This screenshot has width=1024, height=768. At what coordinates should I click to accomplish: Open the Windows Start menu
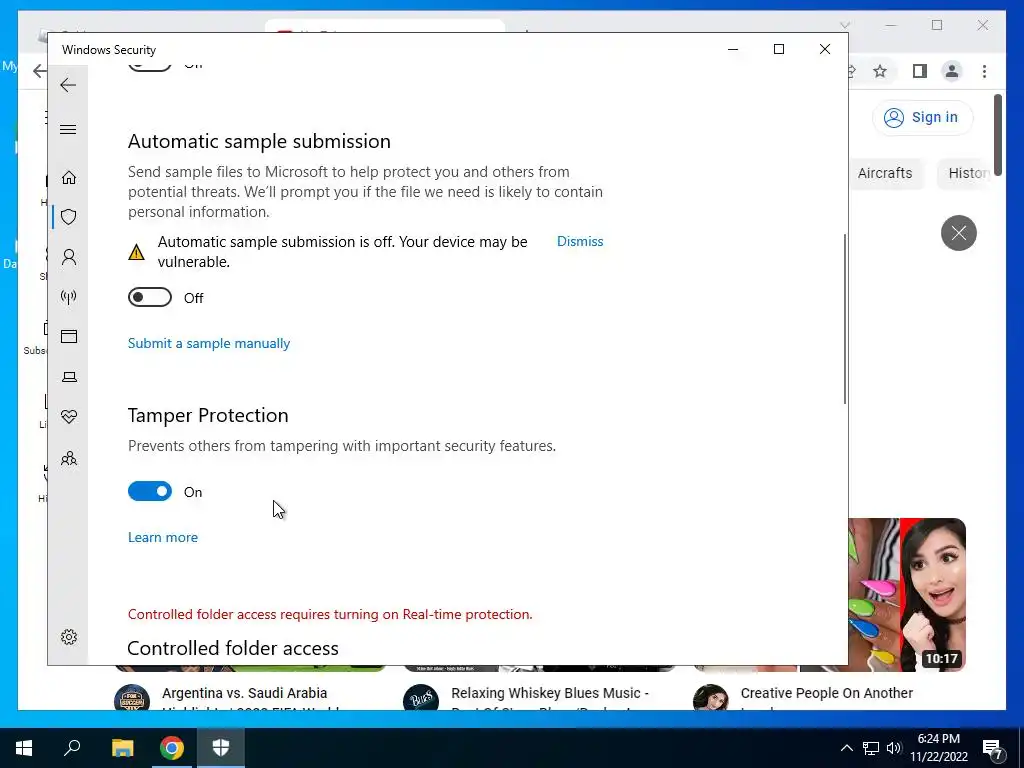point(24,748)
